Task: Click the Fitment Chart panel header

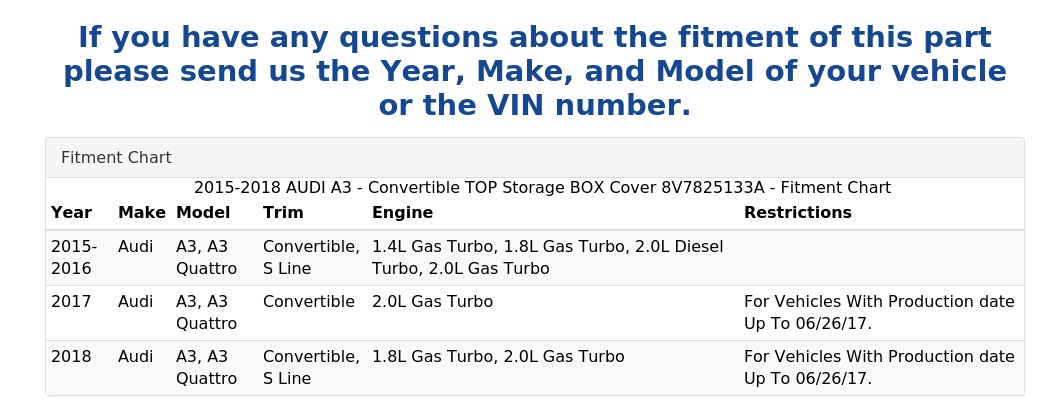Action: (116, 158)
